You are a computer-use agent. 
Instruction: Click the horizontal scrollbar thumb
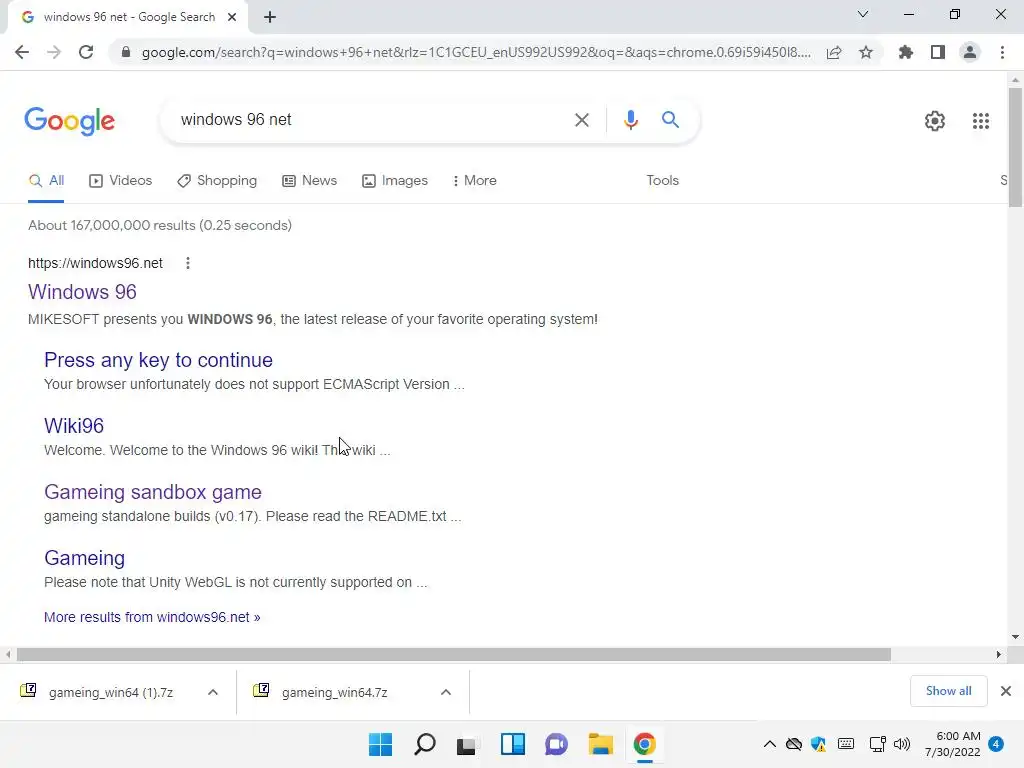[x=454, y=654]
